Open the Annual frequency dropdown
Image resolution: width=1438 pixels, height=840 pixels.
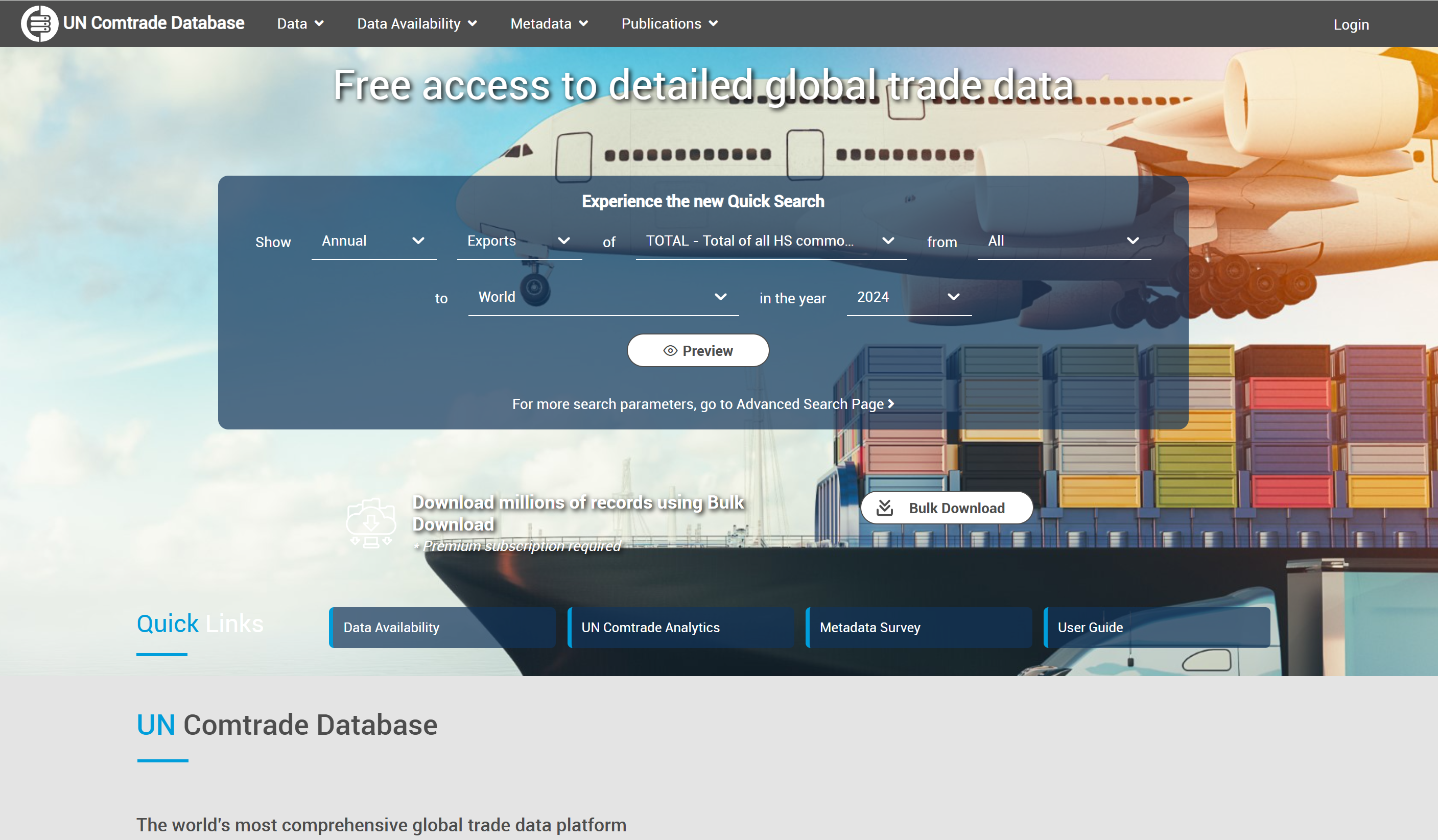coord(373,241)
